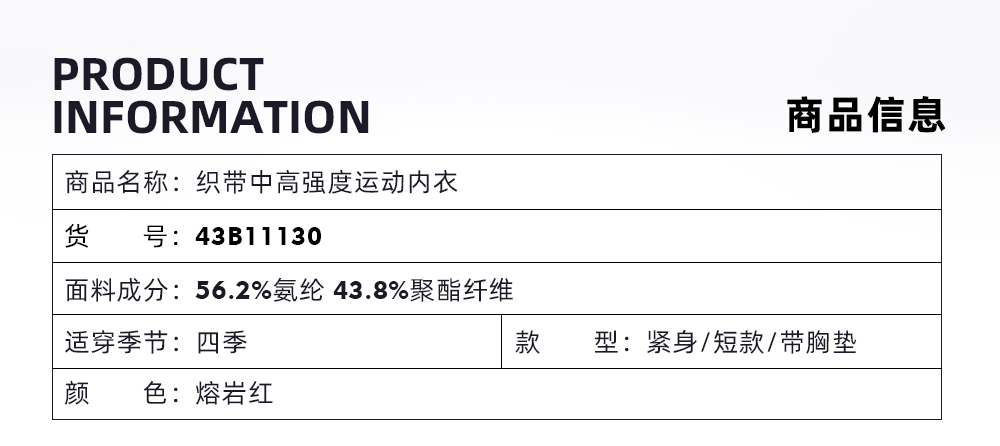Click the 43.8% percentage value
Screen dimensions: 1000x446
(x=371, y=291)
